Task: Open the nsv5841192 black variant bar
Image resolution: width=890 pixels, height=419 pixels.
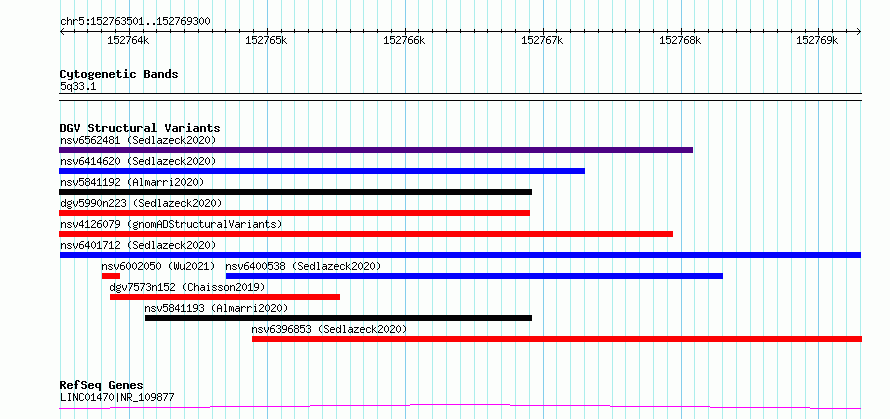Action: coord(295,192)
